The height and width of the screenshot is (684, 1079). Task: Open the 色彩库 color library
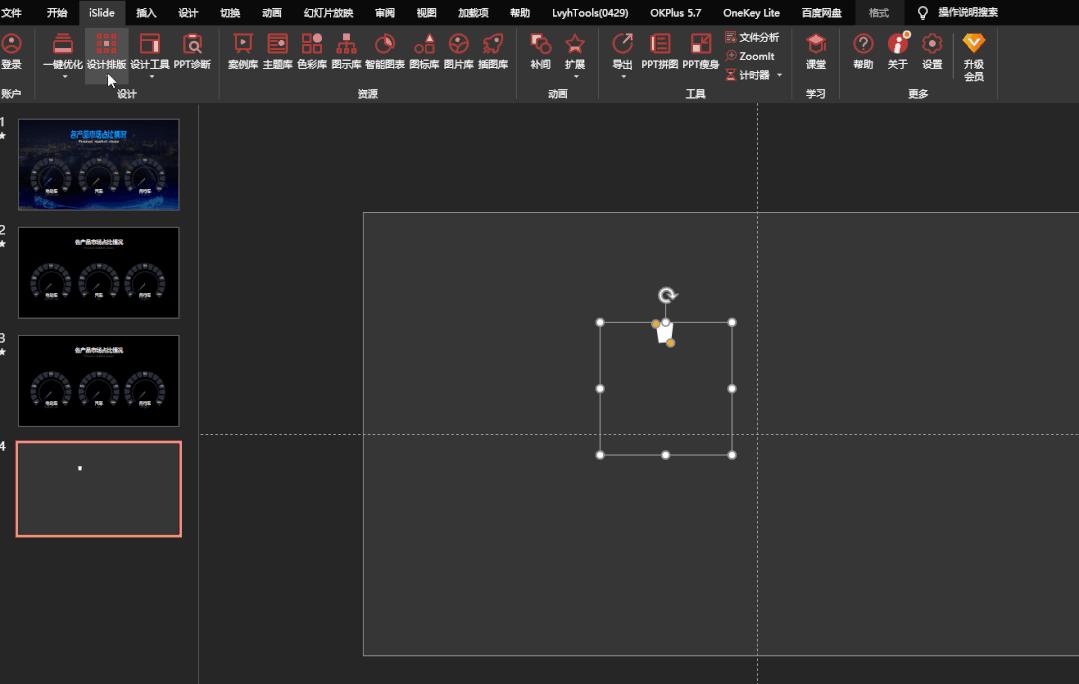pyautogui.click(x=312, y=51)
